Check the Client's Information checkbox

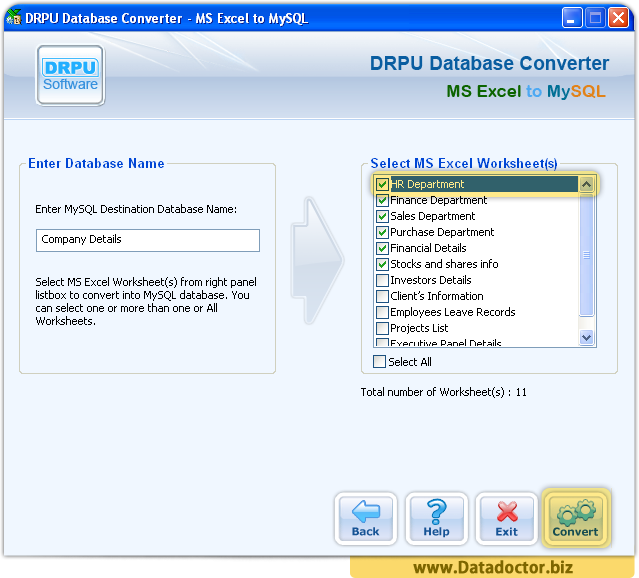click(382, 296)
